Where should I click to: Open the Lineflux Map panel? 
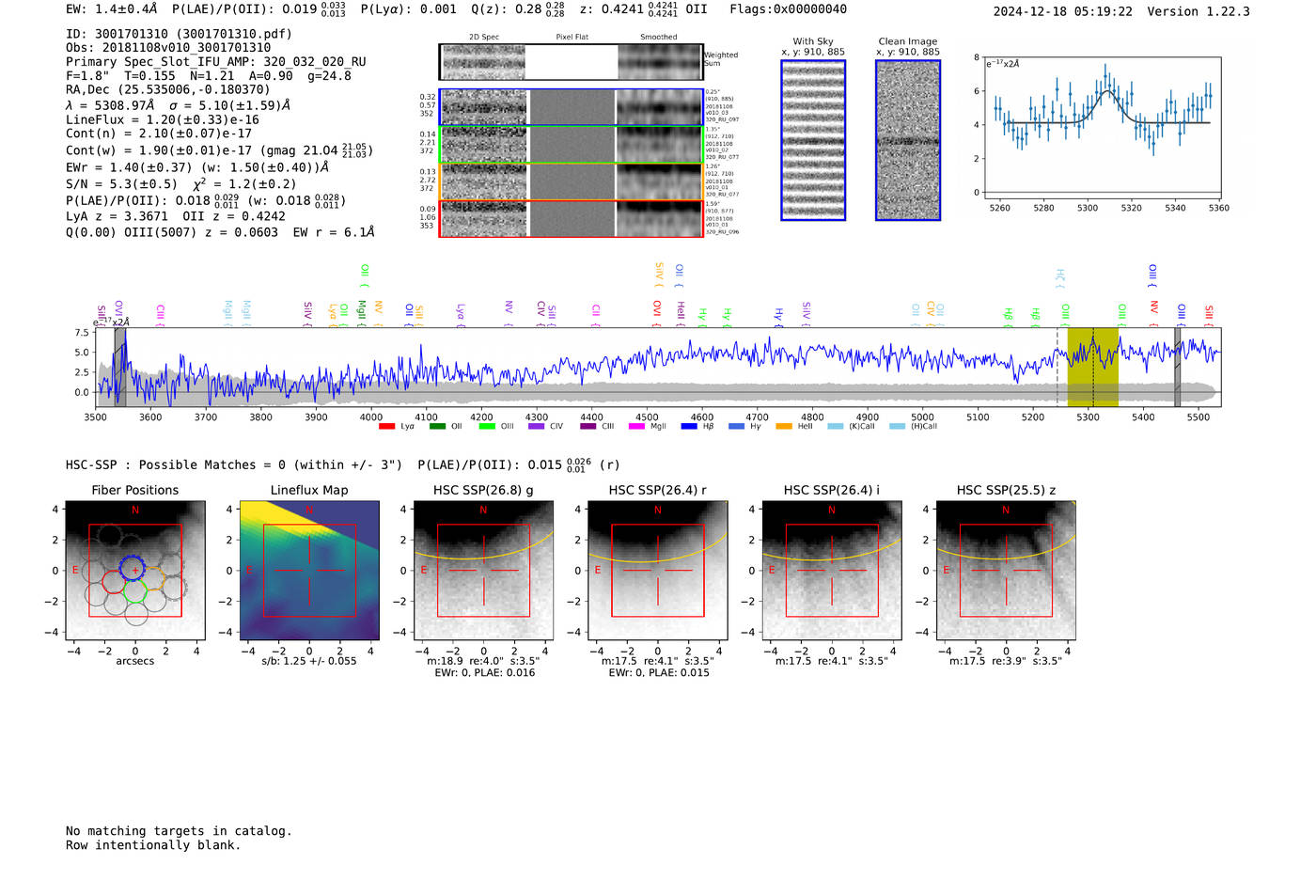click(x=309, y=570)
